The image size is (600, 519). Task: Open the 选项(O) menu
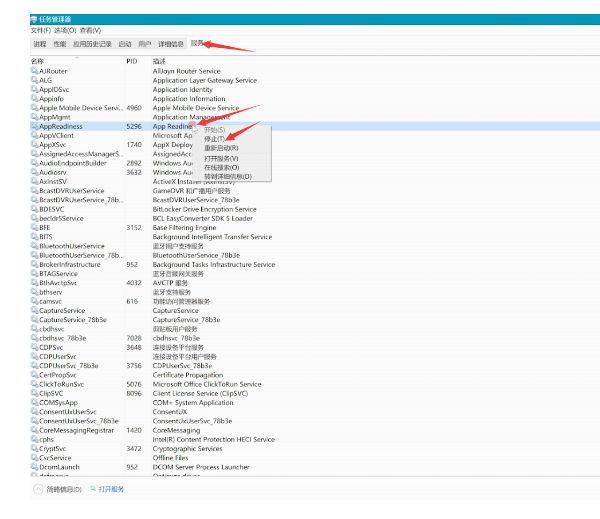pyautogui.click(x=65, y=30)
